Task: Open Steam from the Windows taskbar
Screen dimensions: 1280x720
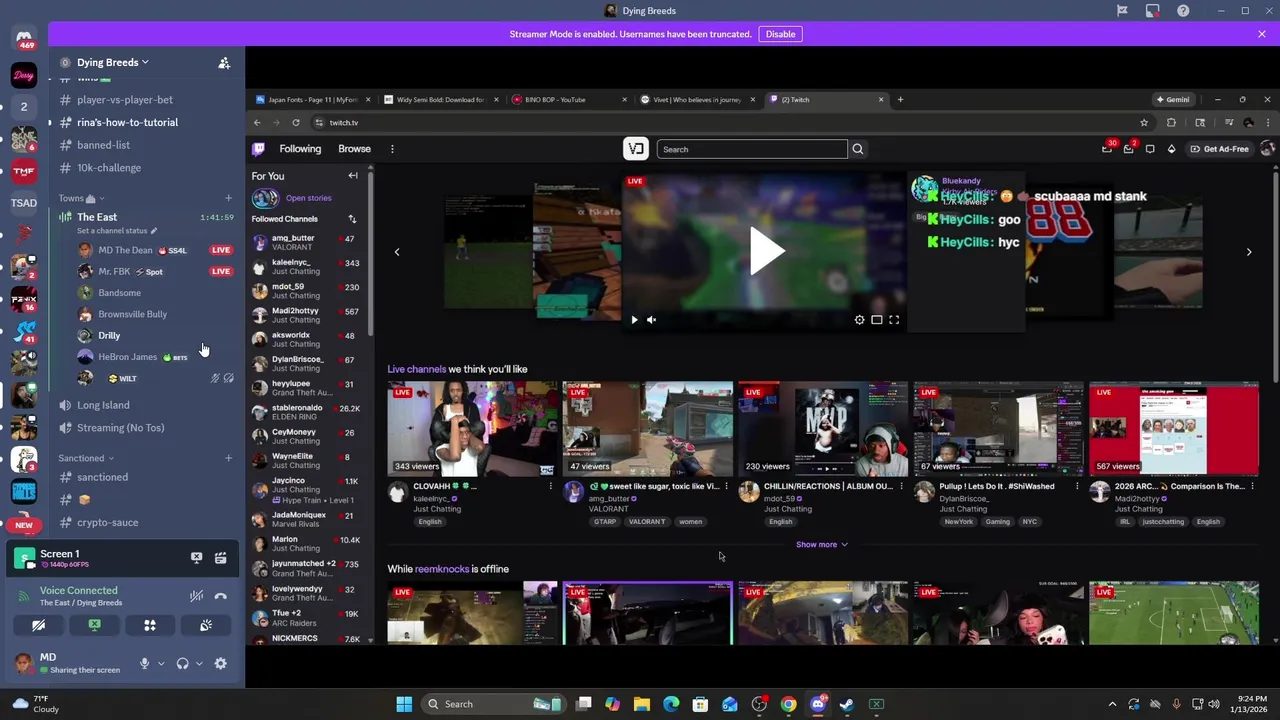Action: tap(847, 704)
